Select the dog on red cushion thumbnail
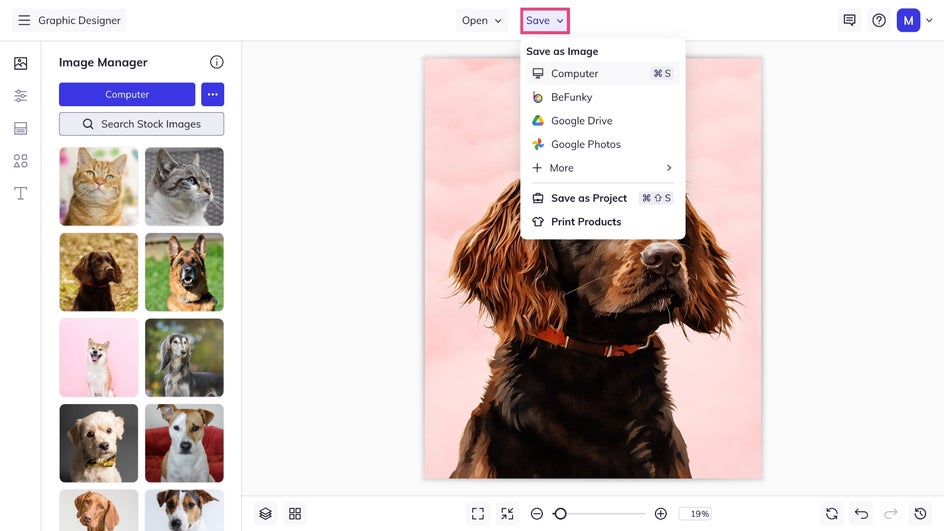The height and width of the screenshot is (531, 944). (184, 443)
